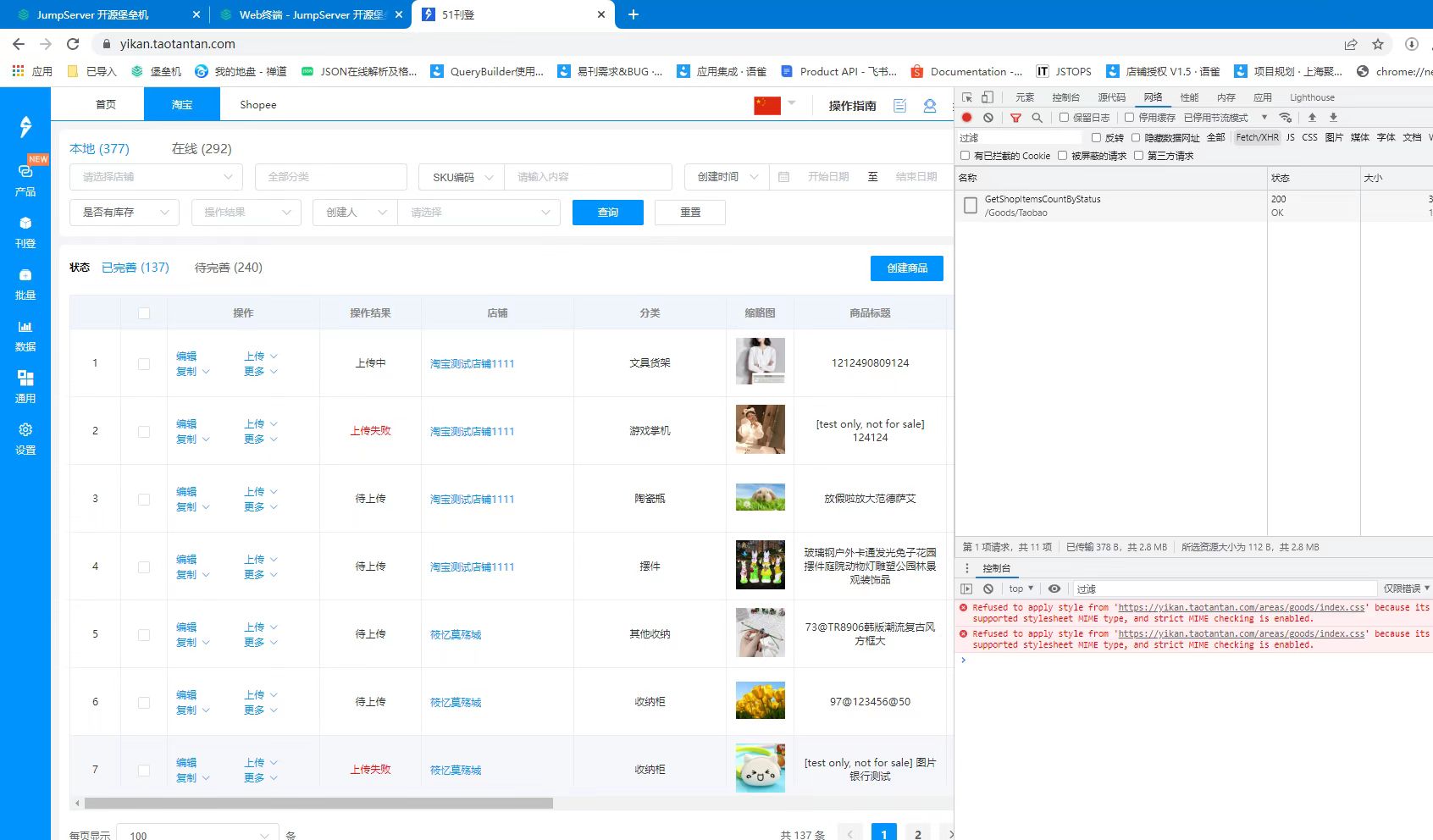Image resolution: width=1433 pixels, height=840 pixels.
Task: Enable the 停用缓存 checkbox
Action: [x=1129, y=118]
